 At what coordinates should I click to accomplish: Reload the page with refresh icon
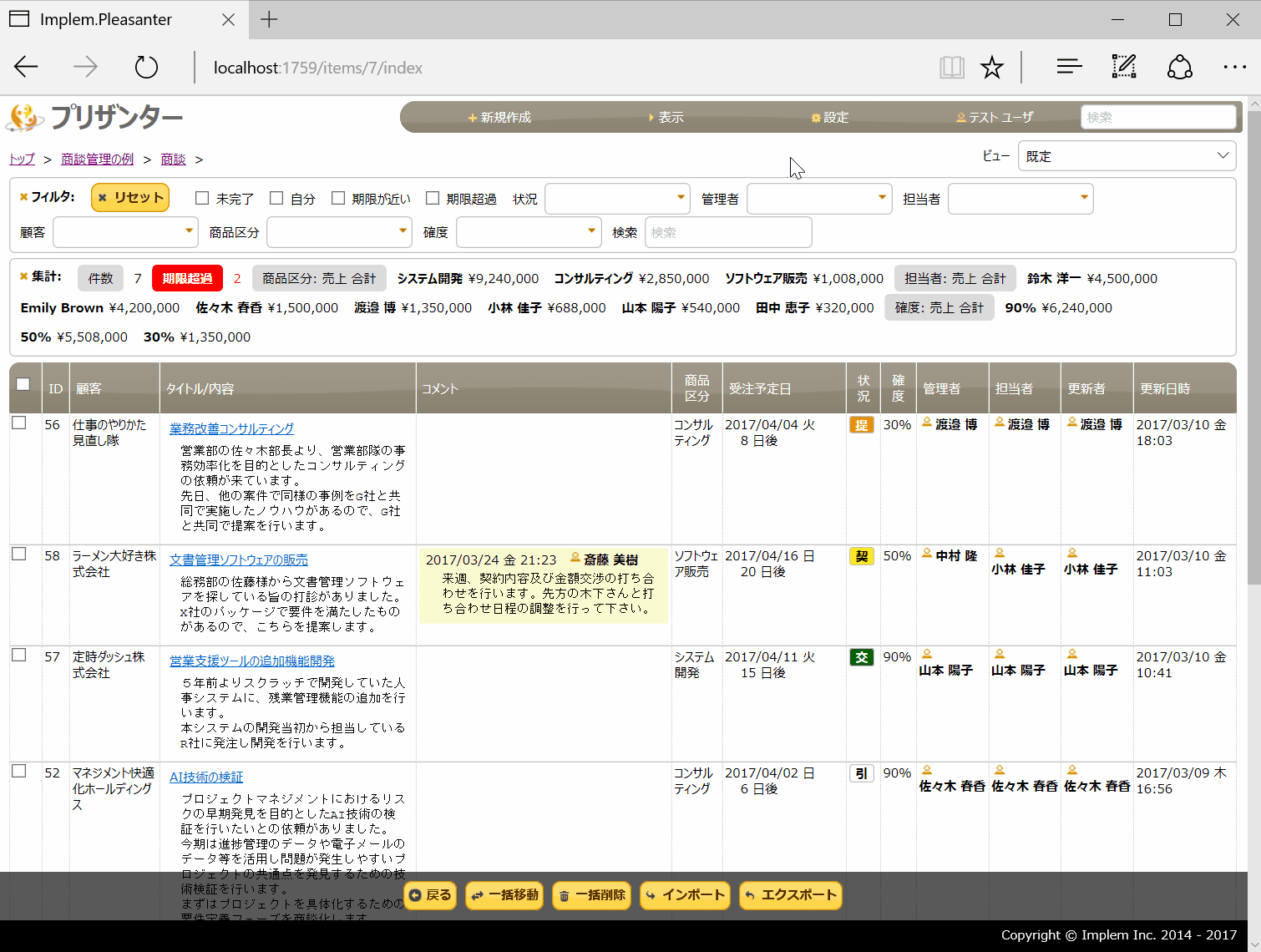click(146, 67)
